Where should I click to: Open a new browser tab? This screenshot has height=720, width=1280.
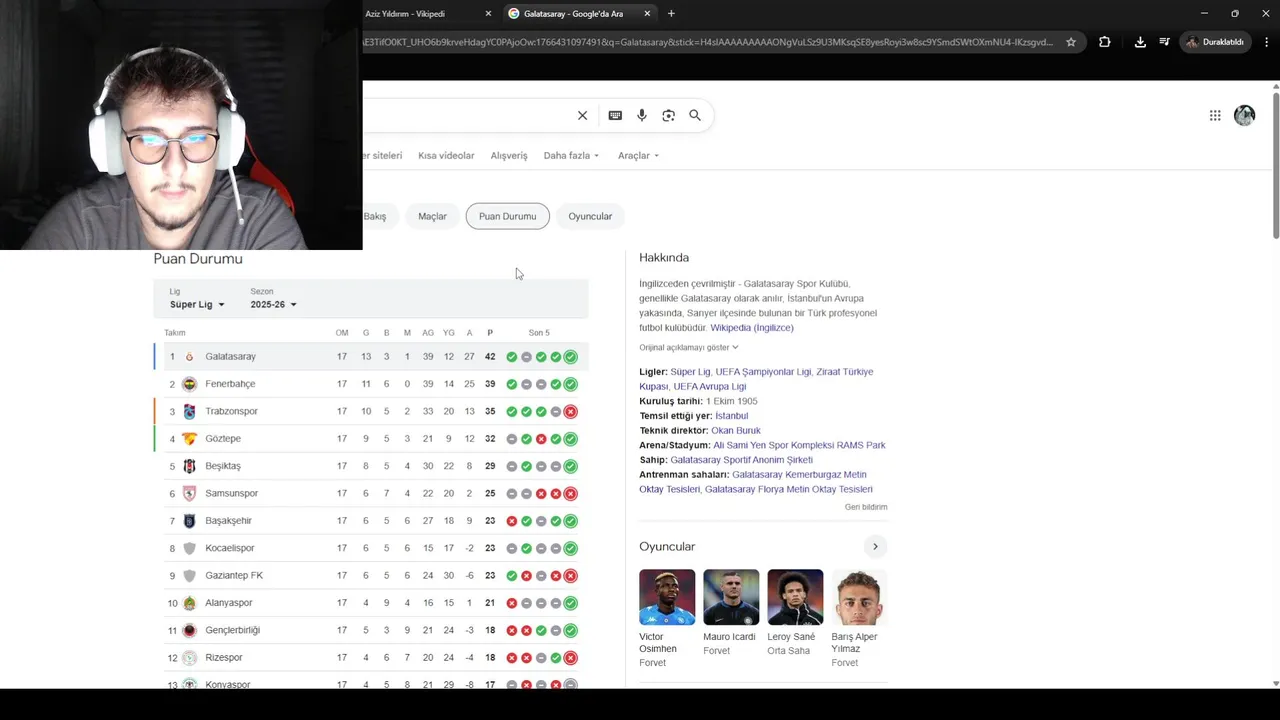pyautogui.click(x=671, y=13)
